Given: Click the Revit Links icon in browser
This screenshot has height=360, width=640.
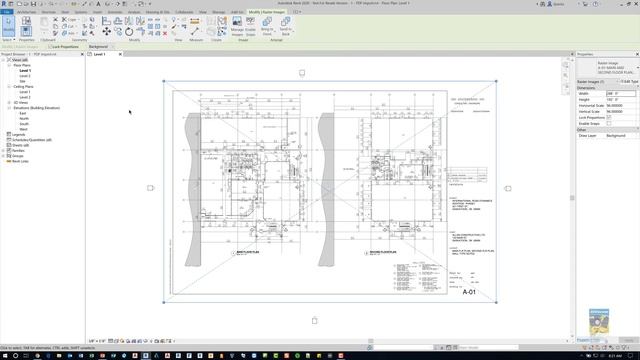Looking at the screenshot, I should click(x=9, y=161).
